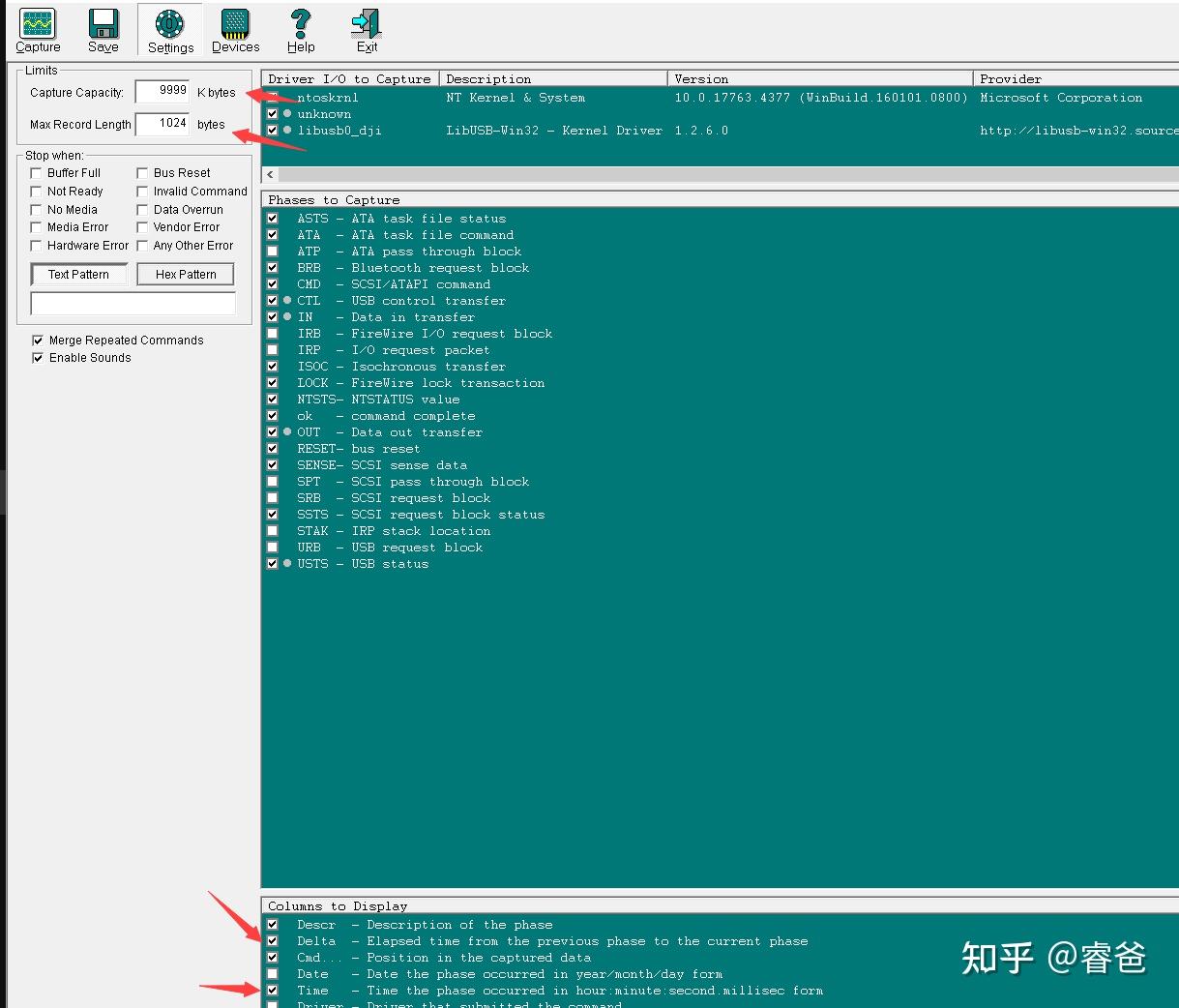Toggle the ok command complete checkbox
Image resolution: width=1179 pixels, height=1008 pixels.
coord(273,416)
